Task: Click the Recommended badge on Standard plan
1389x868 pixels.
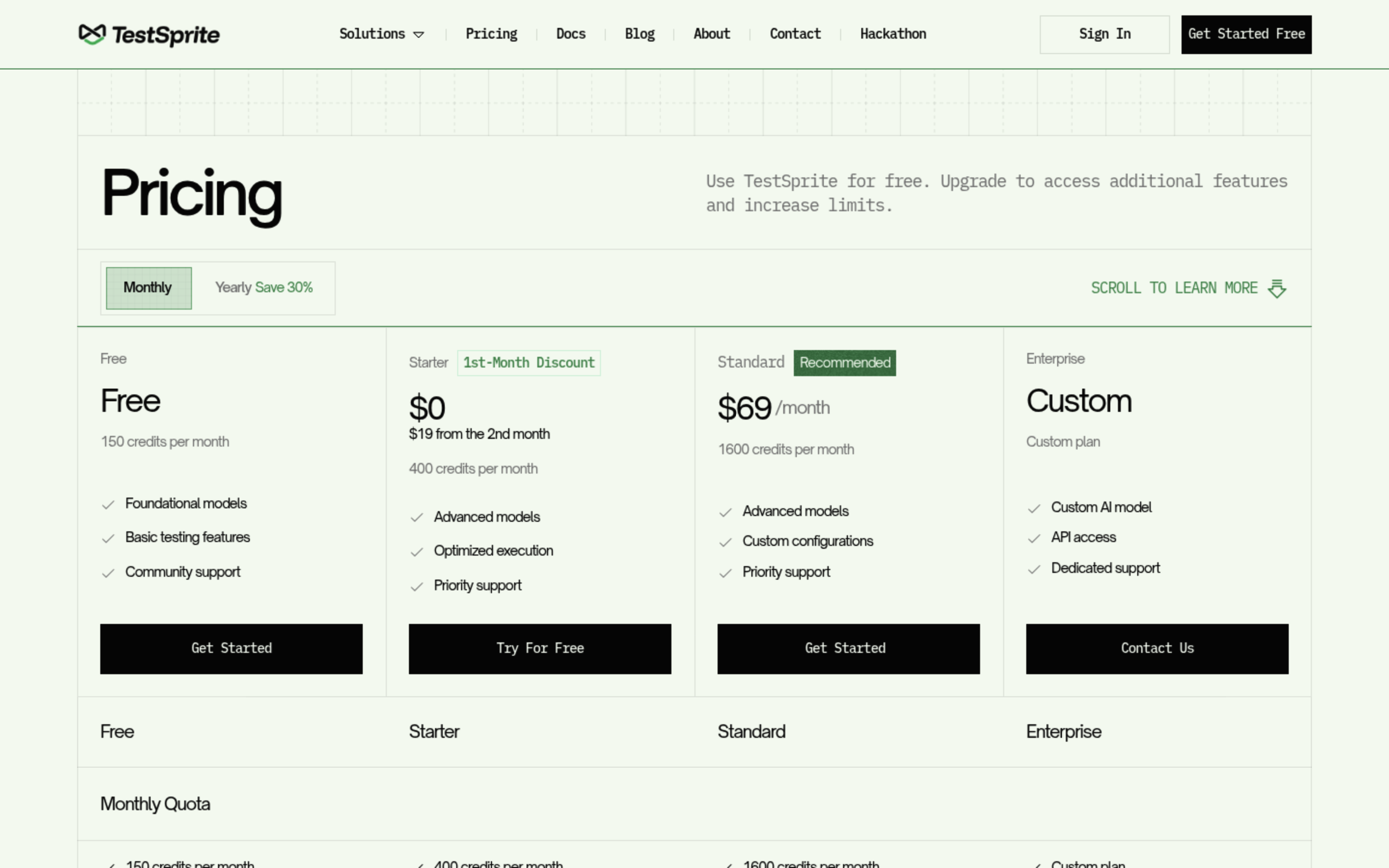Action: tap(844, 363)
